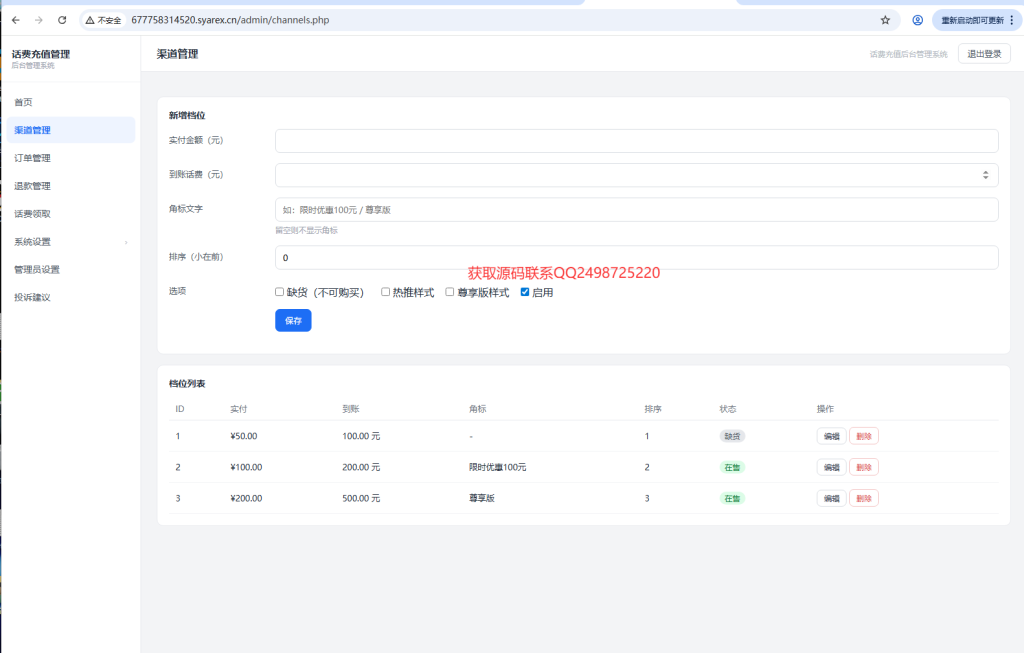Click the 100.00 元 table cell

pos(361,436)
